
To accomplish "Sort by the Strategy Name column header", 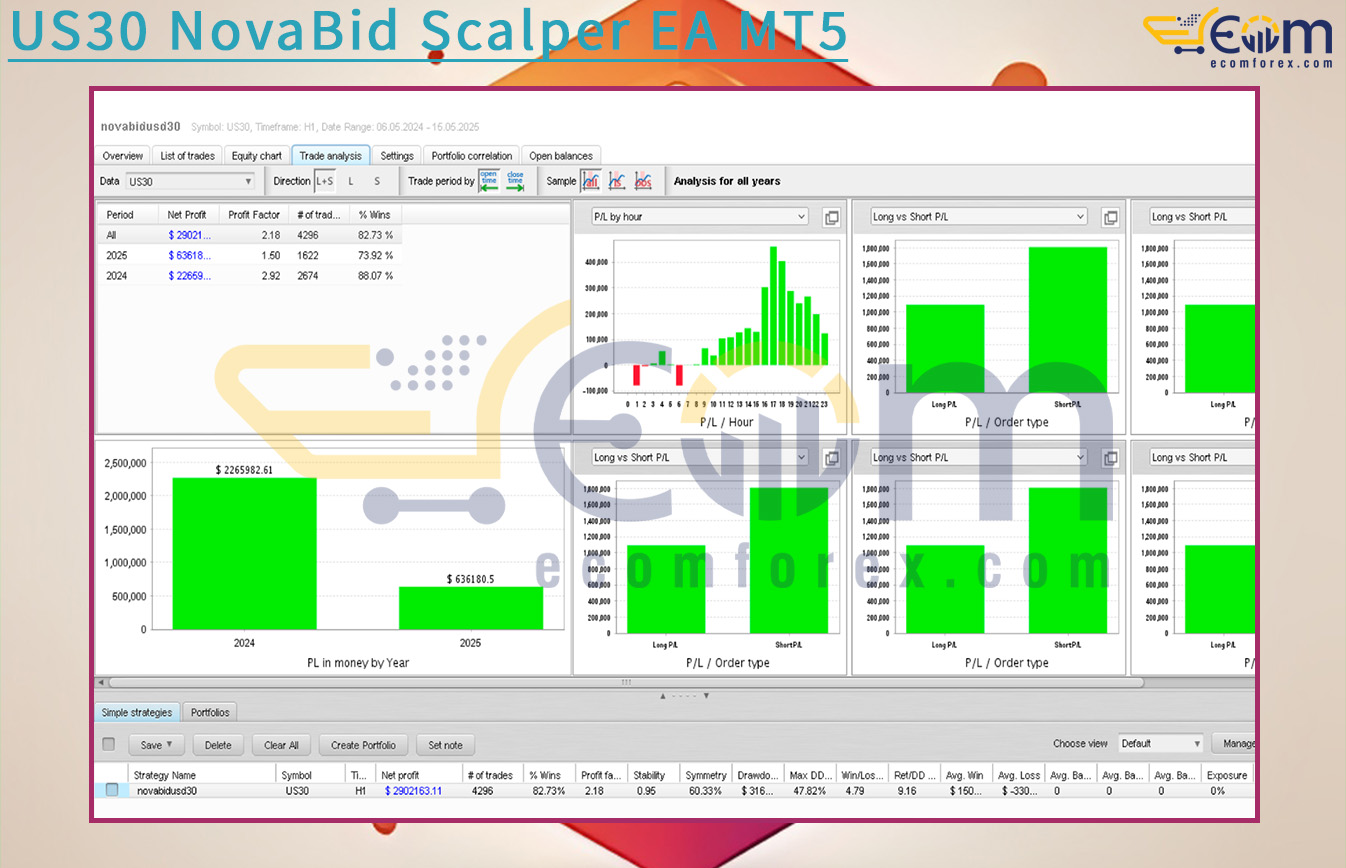I will coord(203,775).
